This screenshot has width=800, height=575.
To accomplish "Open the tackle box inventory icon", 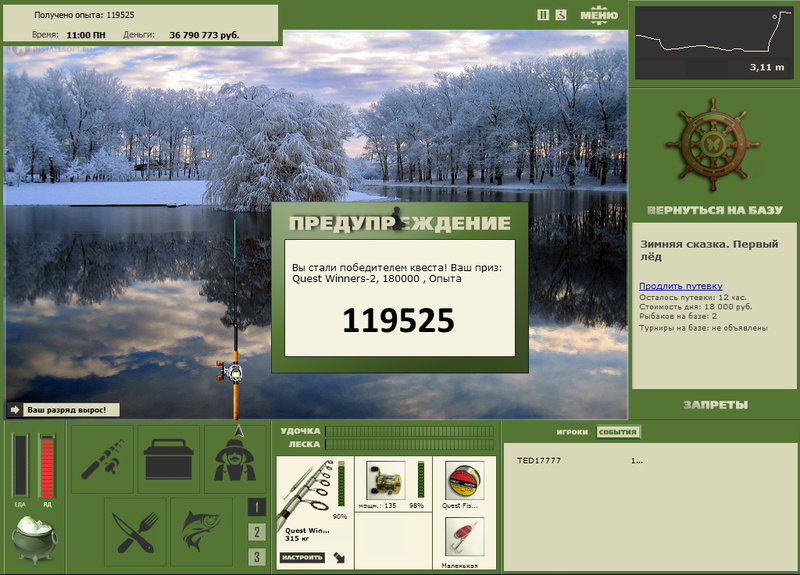I will point(168,460).
